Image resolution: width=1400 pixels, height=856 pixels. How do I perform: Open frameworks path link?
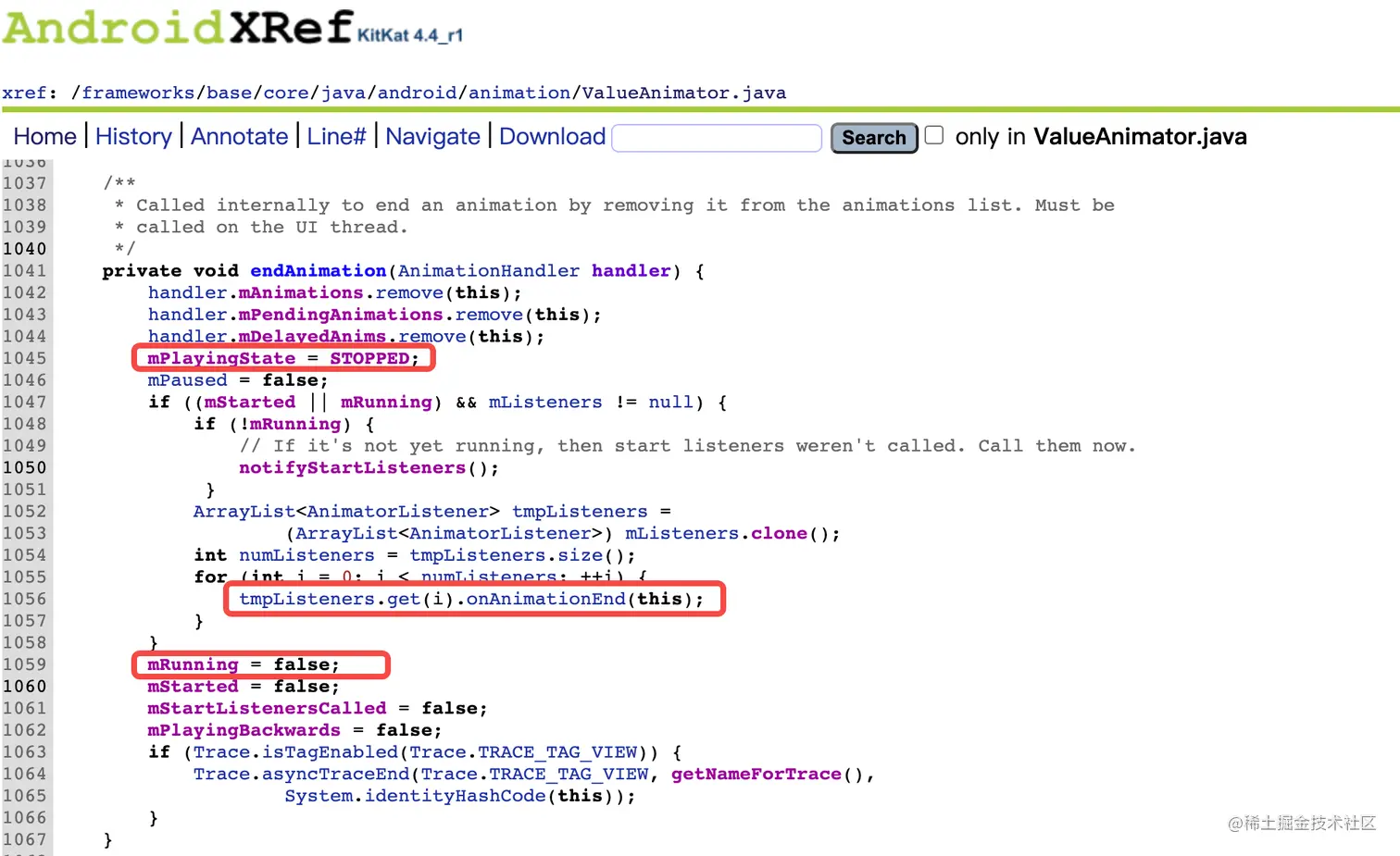click(x=138, y=93)
